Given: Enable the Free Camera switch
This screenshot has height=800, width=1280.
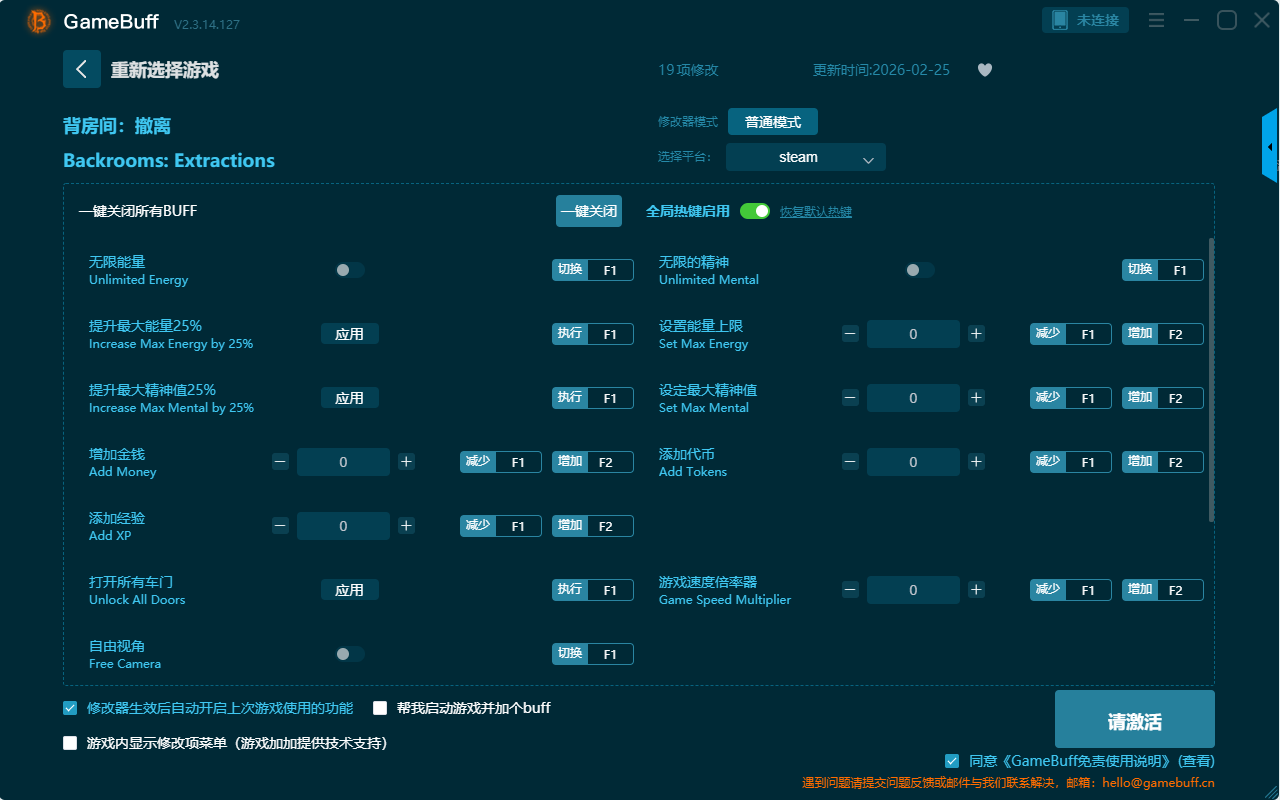Looking at the screenshot, I should pyautogui.click(x=349, y=654).
